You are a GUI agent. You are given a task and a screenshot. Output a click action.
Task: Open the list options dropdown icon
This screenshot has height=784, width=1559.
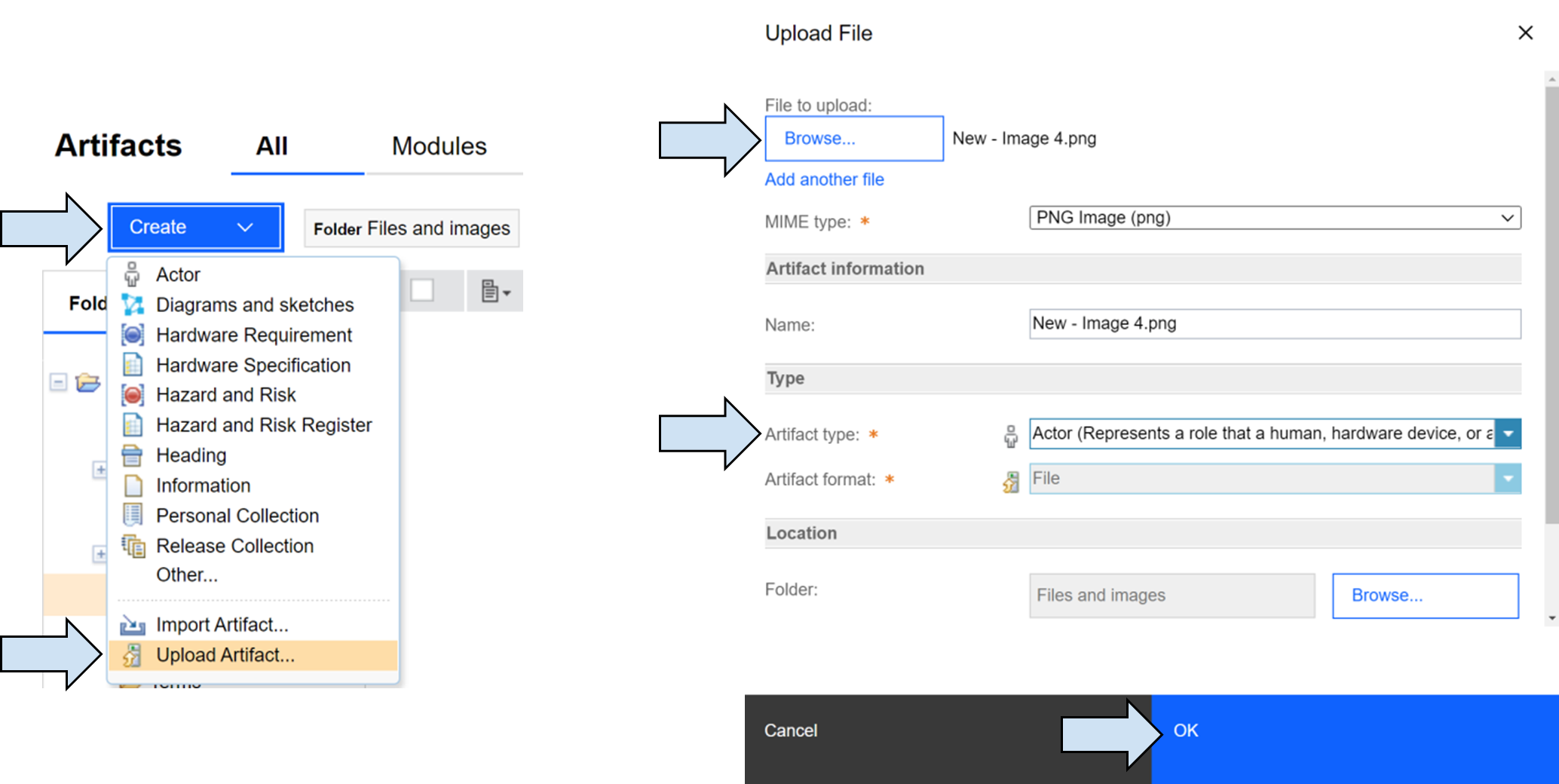[x=495, y=291]
